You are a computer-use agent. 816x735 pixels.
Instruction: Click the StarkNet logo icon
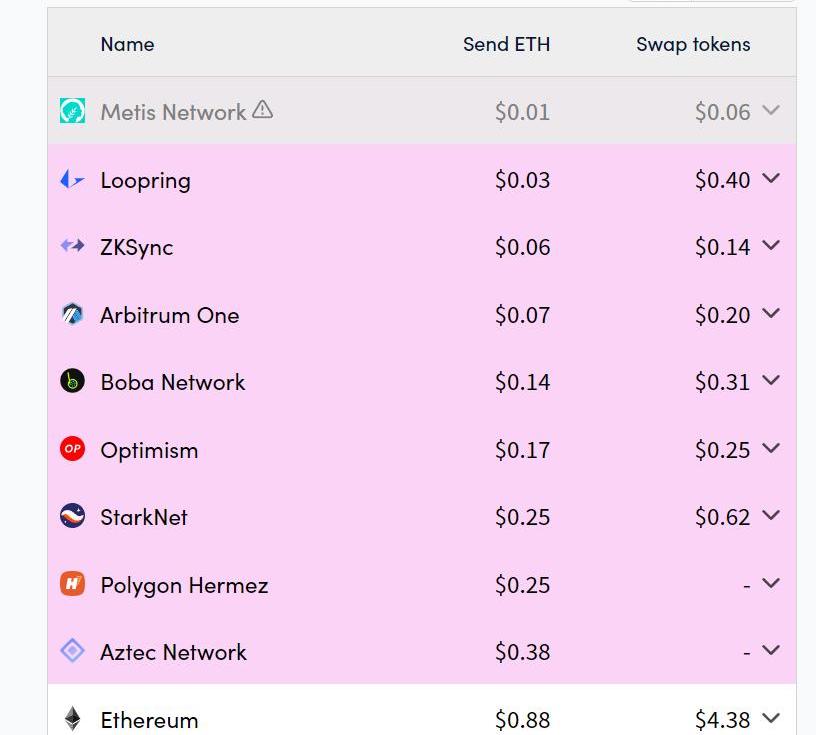72,516
